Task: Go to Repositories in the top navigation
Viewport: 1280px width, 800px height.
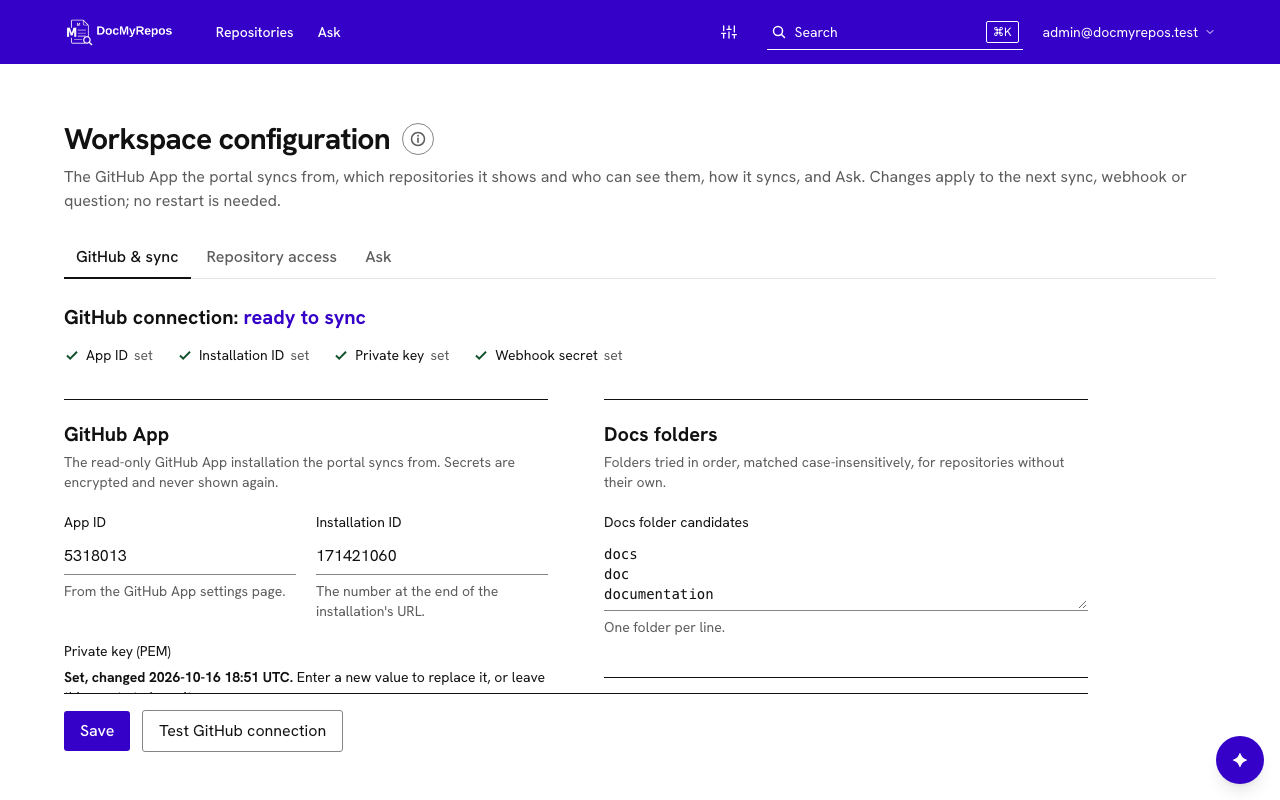Action: pos(255,32)
